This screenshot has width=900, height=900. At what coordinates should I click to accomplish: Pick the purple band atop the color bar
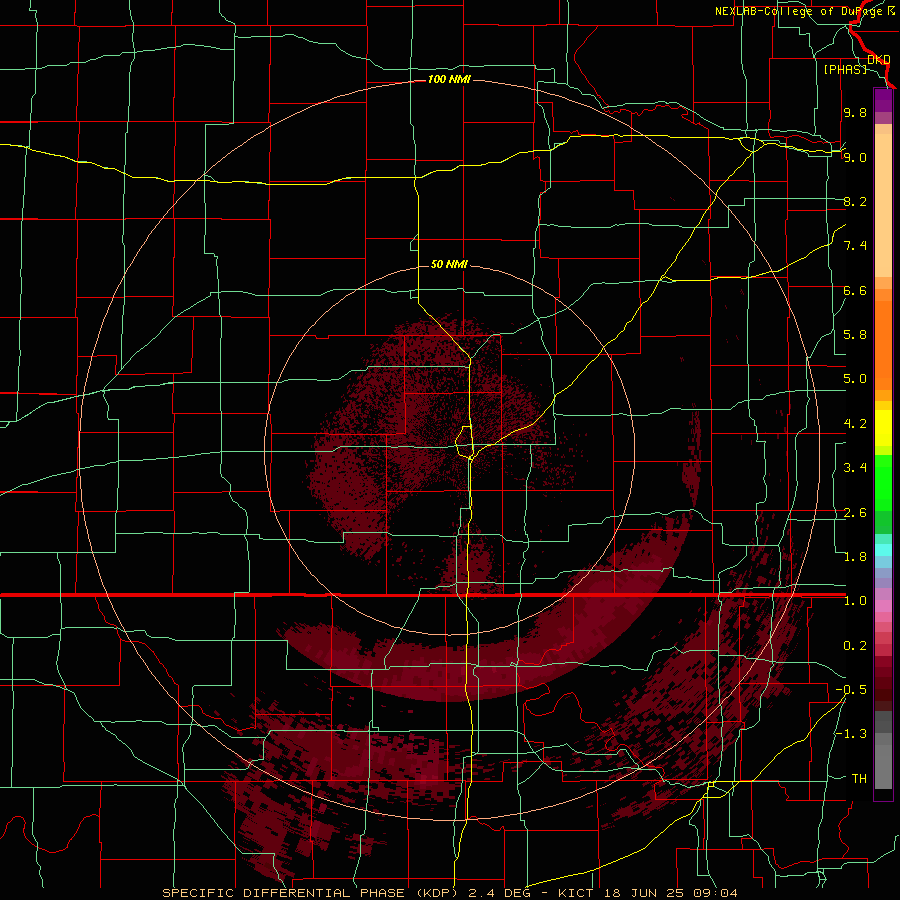tap(883, 100)
